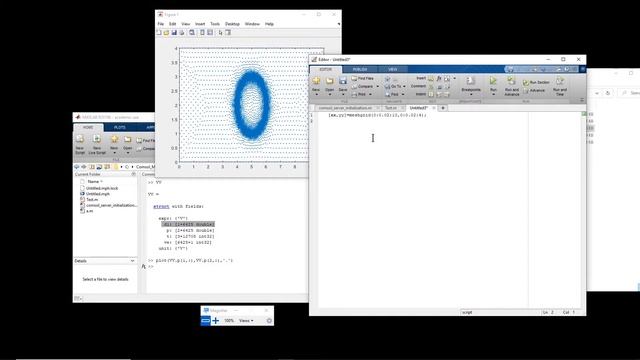Click the smart Indent icon in the Editor
640x360 pixels.
pos(431,94)
